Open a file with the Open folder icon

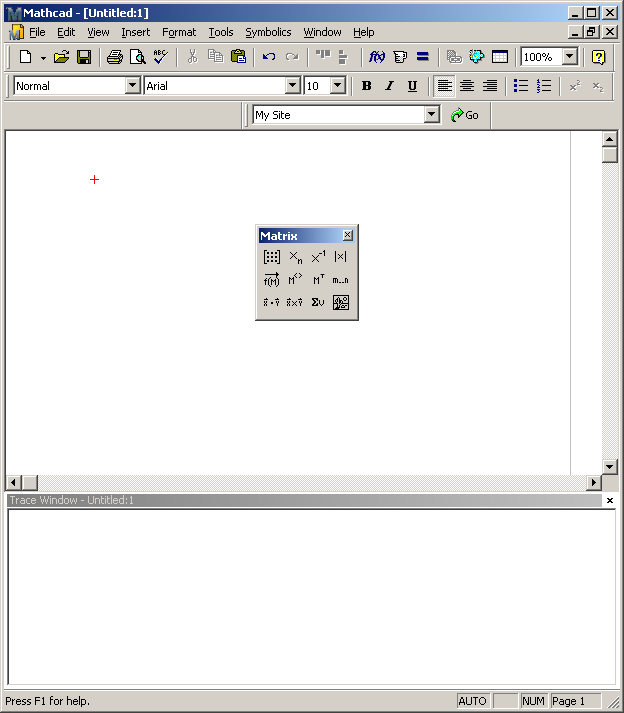pyautogui.click(x=61, y=57)
